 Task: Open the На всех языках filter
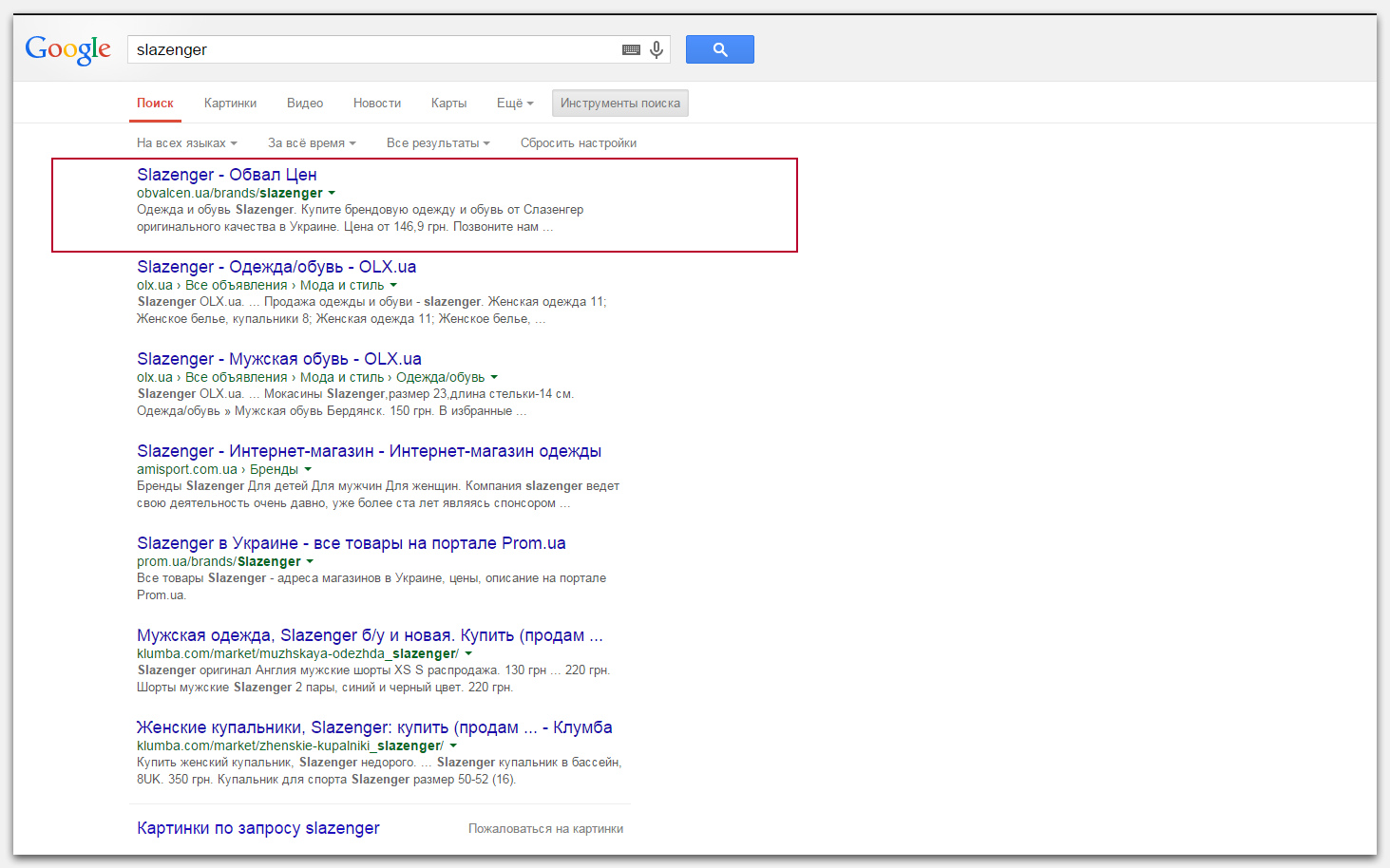click(x=186, y=142)
